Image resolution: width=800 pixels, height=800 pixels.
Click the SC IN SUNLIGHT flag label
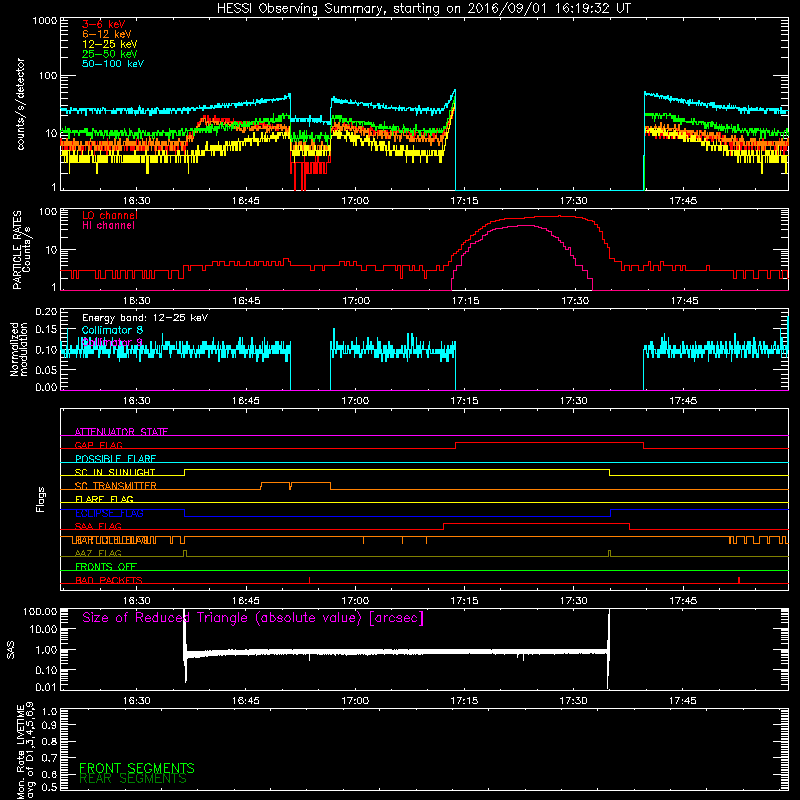click(115, 472)
